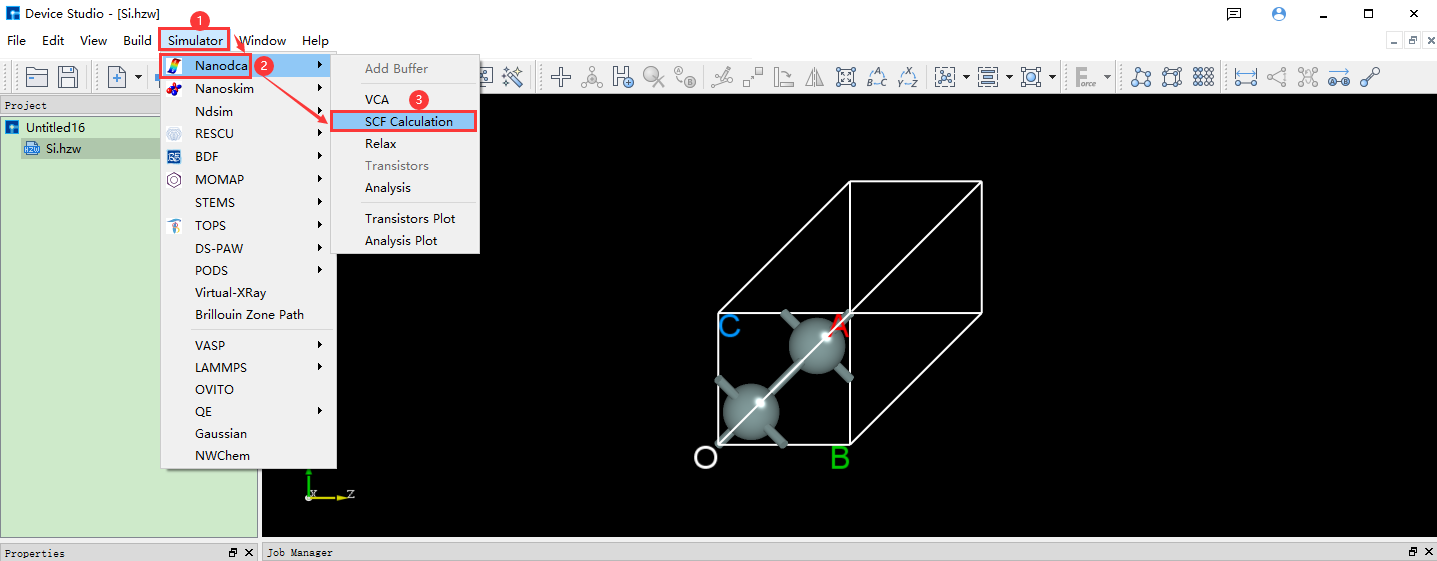The width and height of the screenshot is (1437, 561).
Task: Open the project folder icon in toolbar
Action: [x=37, y=77]
